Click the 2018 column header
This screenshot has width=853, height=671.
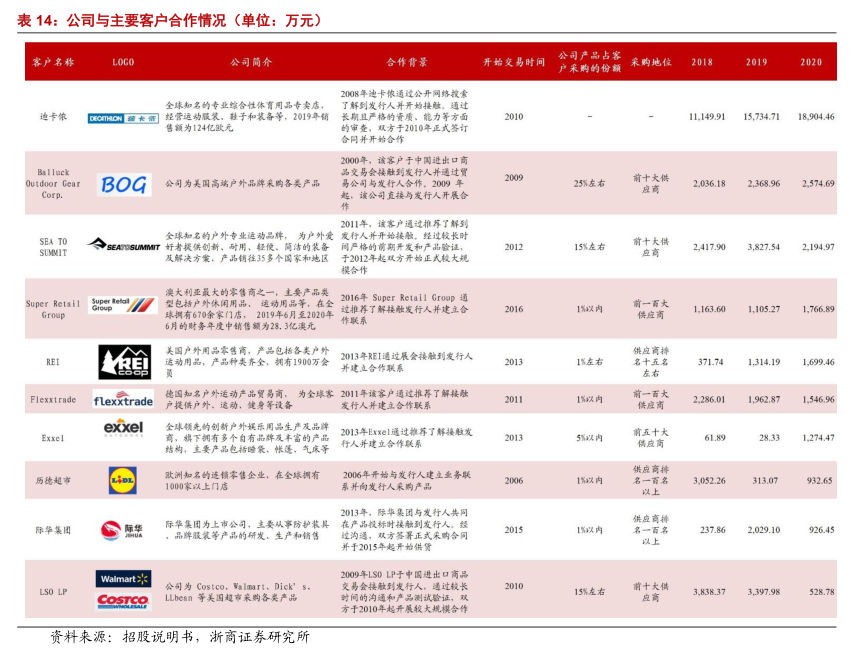(703, 62)
